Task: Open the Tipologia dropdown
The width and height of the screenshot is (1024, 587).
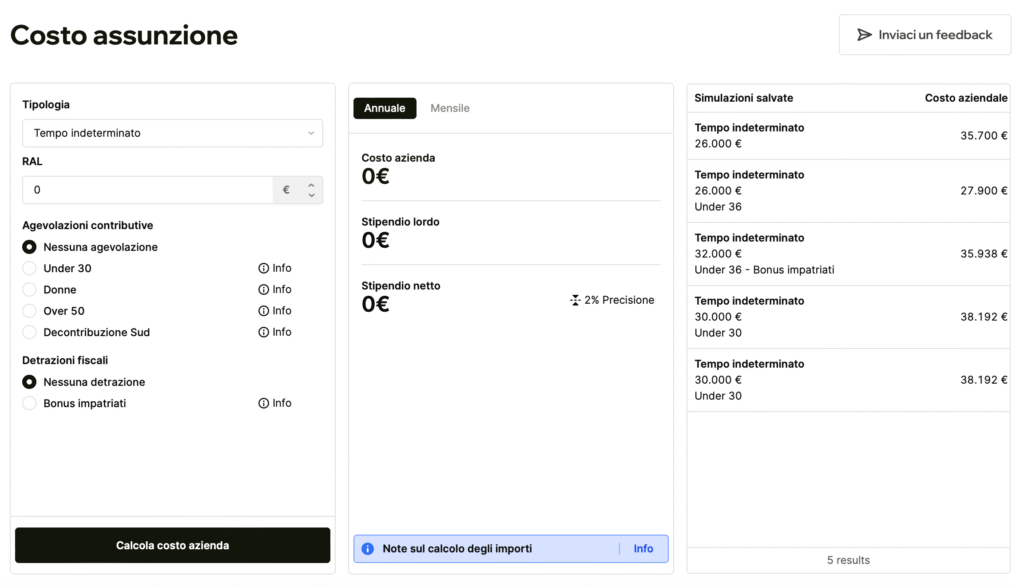Action: pos(172,133)
